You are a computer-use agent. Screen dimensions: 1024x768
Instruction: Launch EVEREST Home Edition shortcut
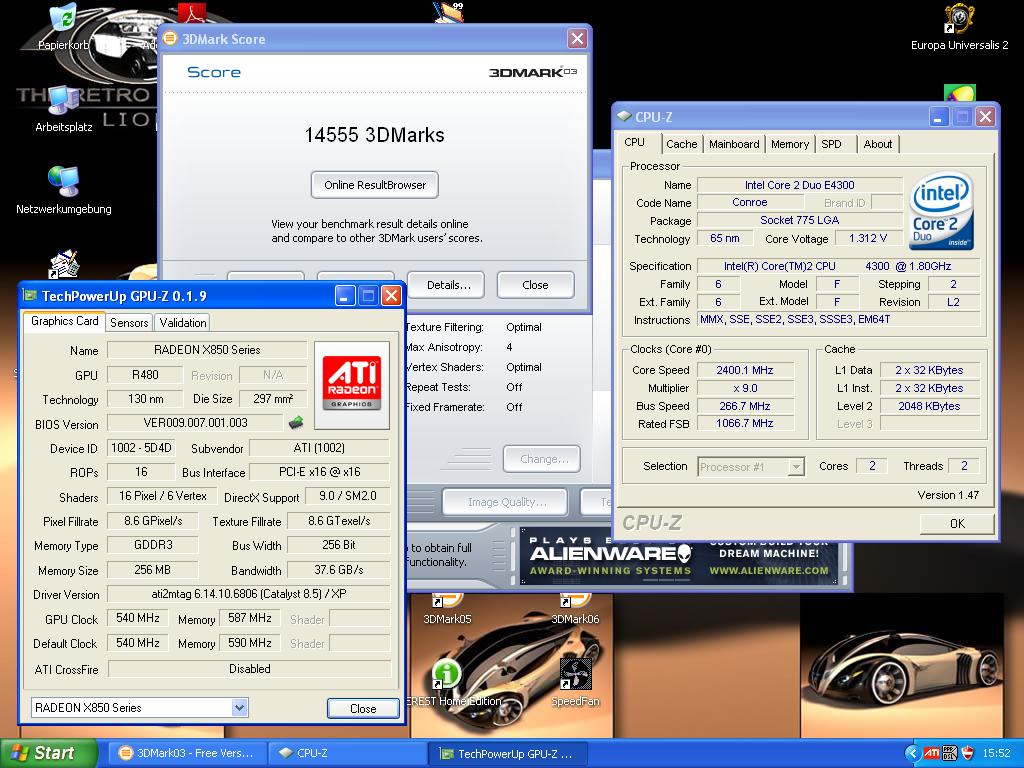tap(447, 675)
